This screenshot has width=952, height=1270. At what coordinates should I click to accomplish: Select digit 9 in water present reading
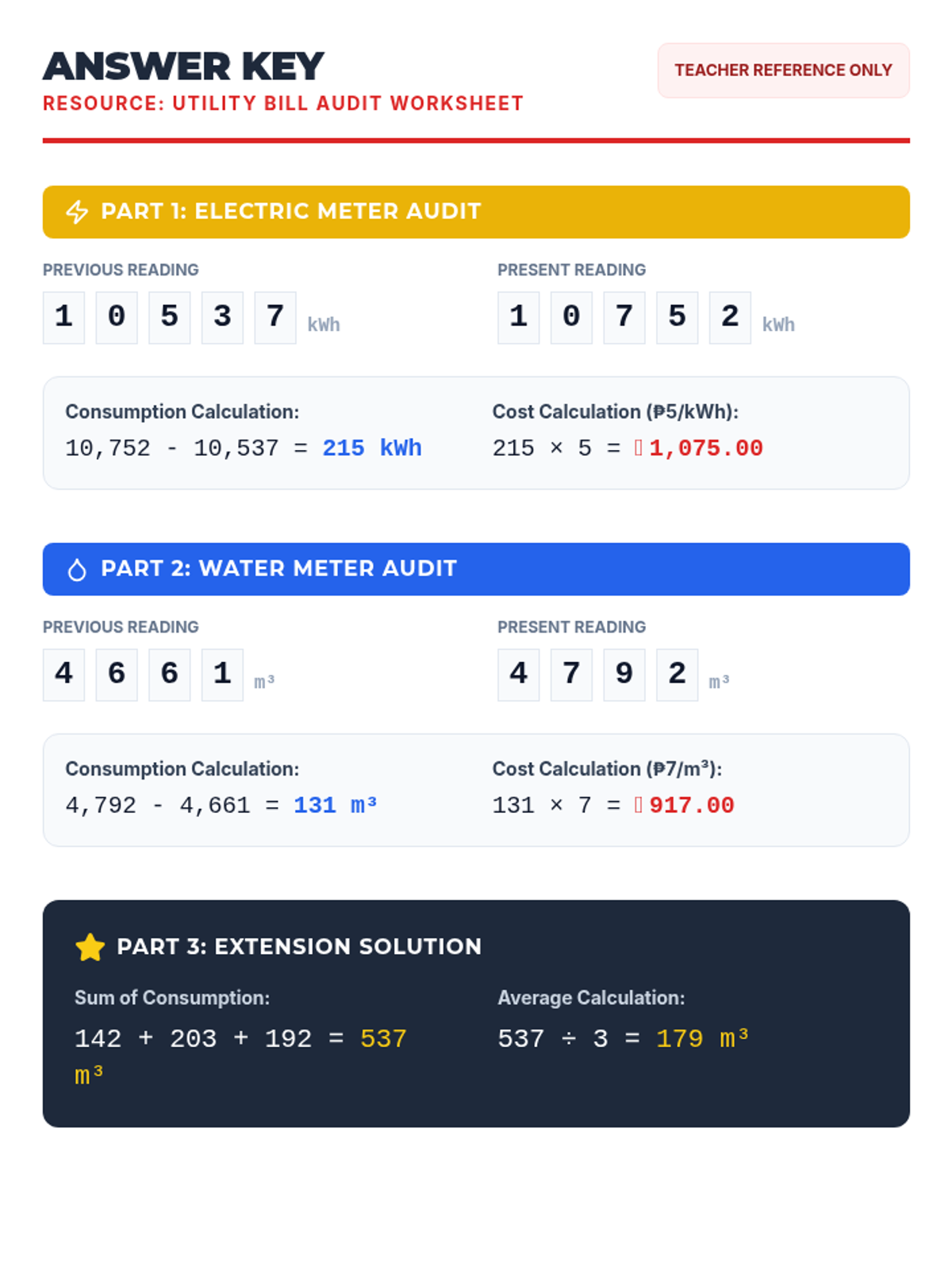pyautogui.click(x=624, y=675)
